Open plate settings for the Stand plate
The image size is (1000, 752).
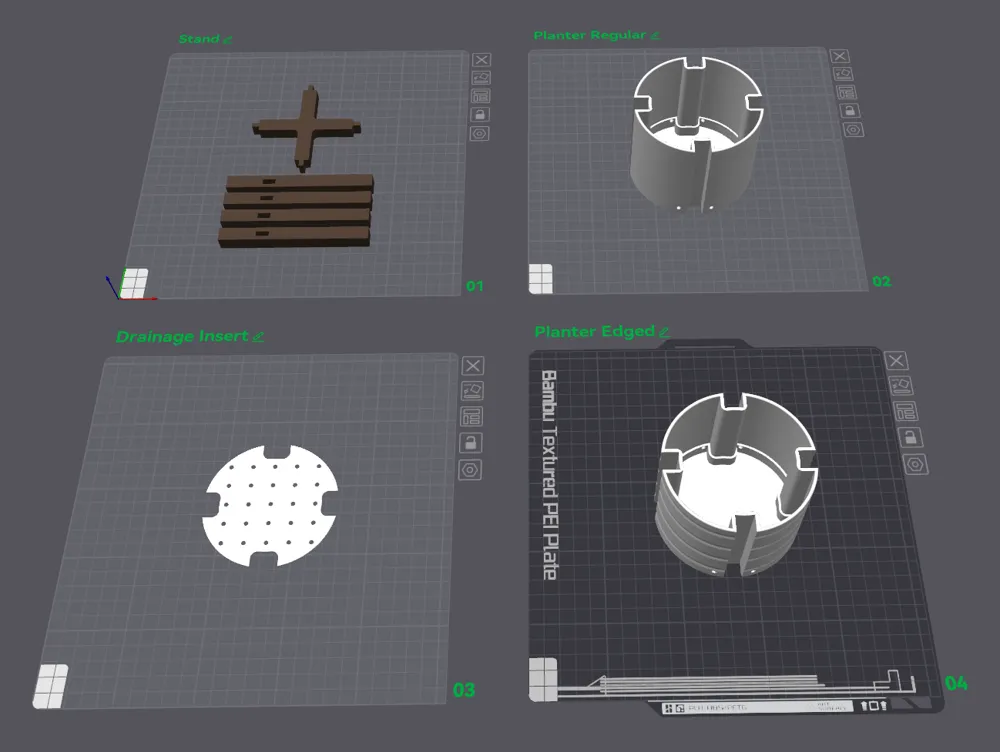click(480, 133)
